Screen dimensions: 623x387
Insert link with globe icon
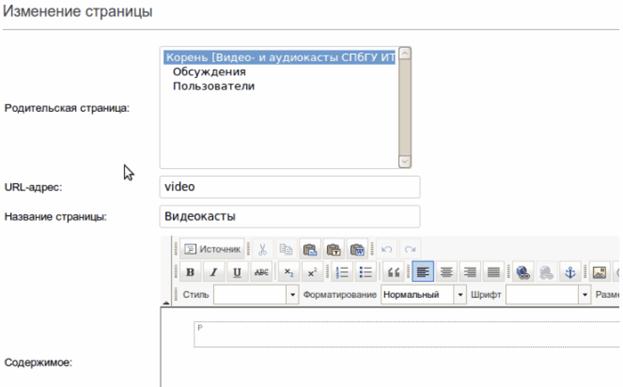click(x=523, y=272)
